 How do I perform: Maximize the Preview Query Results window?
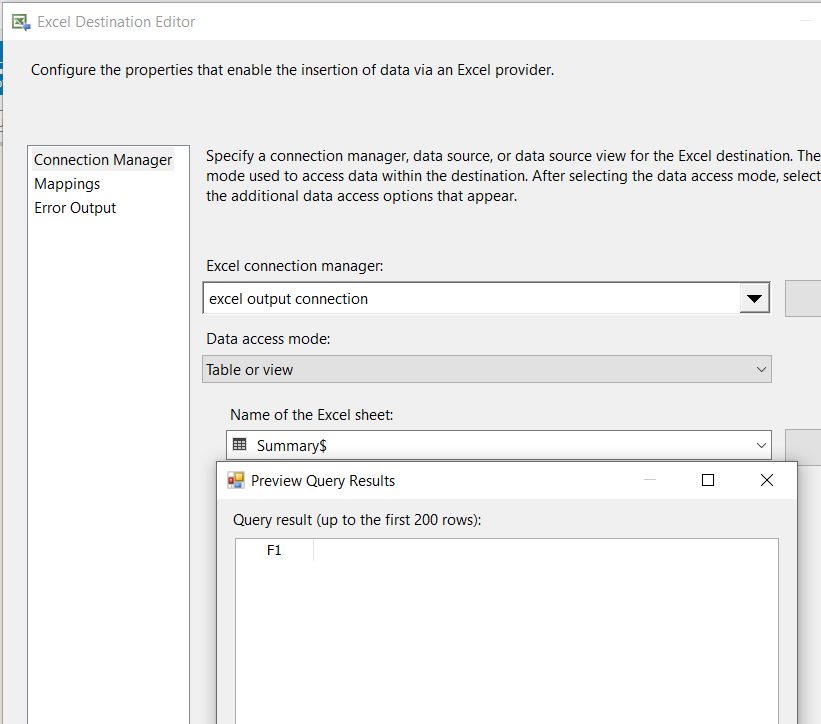pyautogui.click(x=708, y=480)
